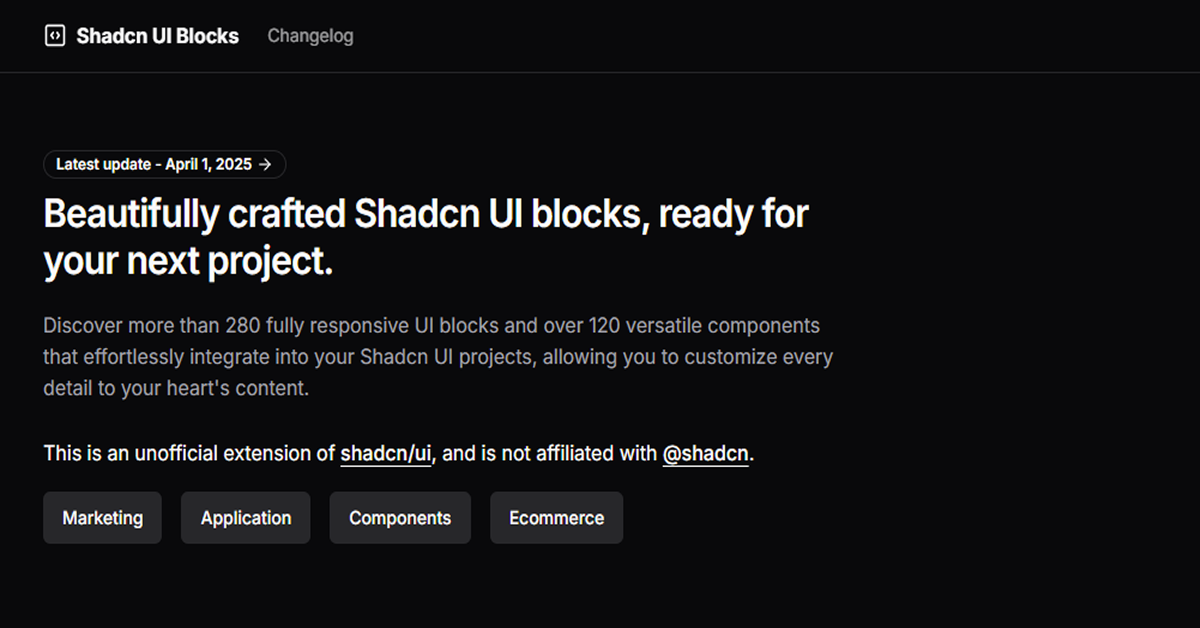This screenshot has width=1200, height=628.
Task: Select the Marketing category
Action: click(x=102, y=517)
